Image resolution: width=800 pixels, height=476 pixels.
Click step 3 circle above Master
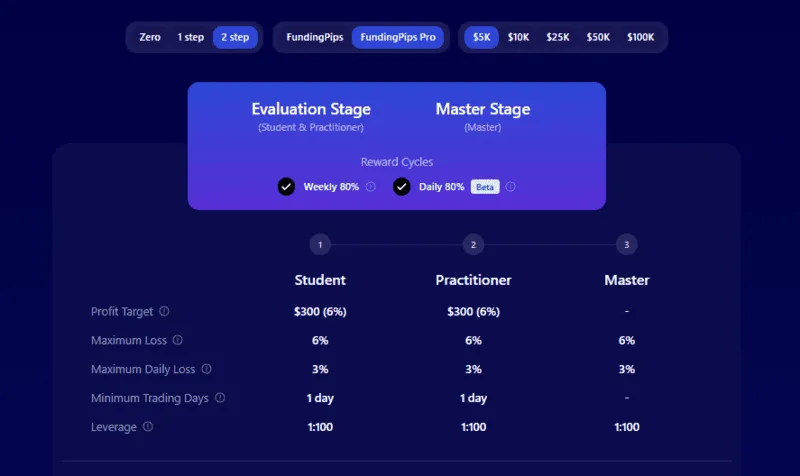pos(627,245)
